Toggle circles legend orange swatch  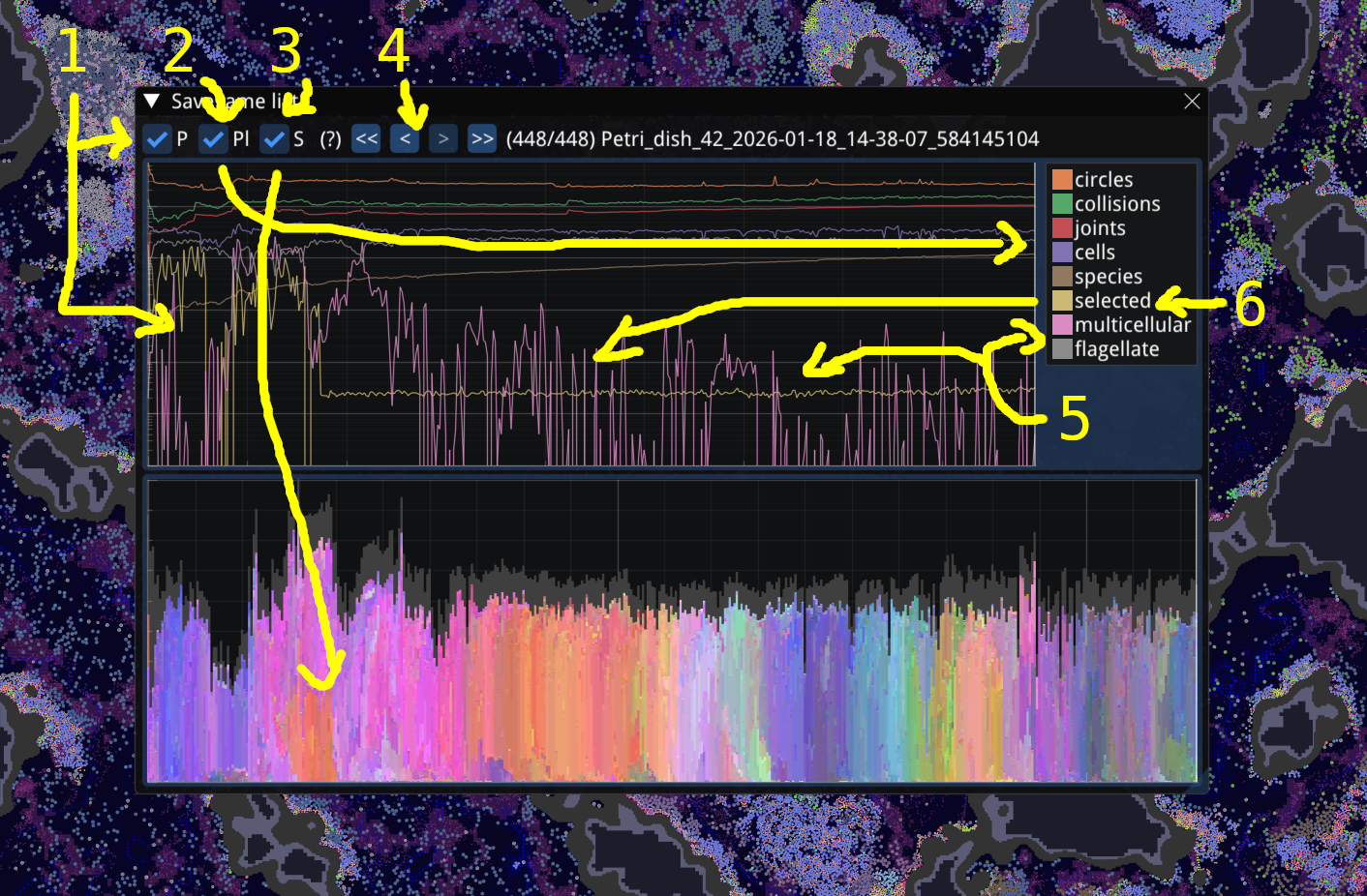click(x=1062, y=180)
